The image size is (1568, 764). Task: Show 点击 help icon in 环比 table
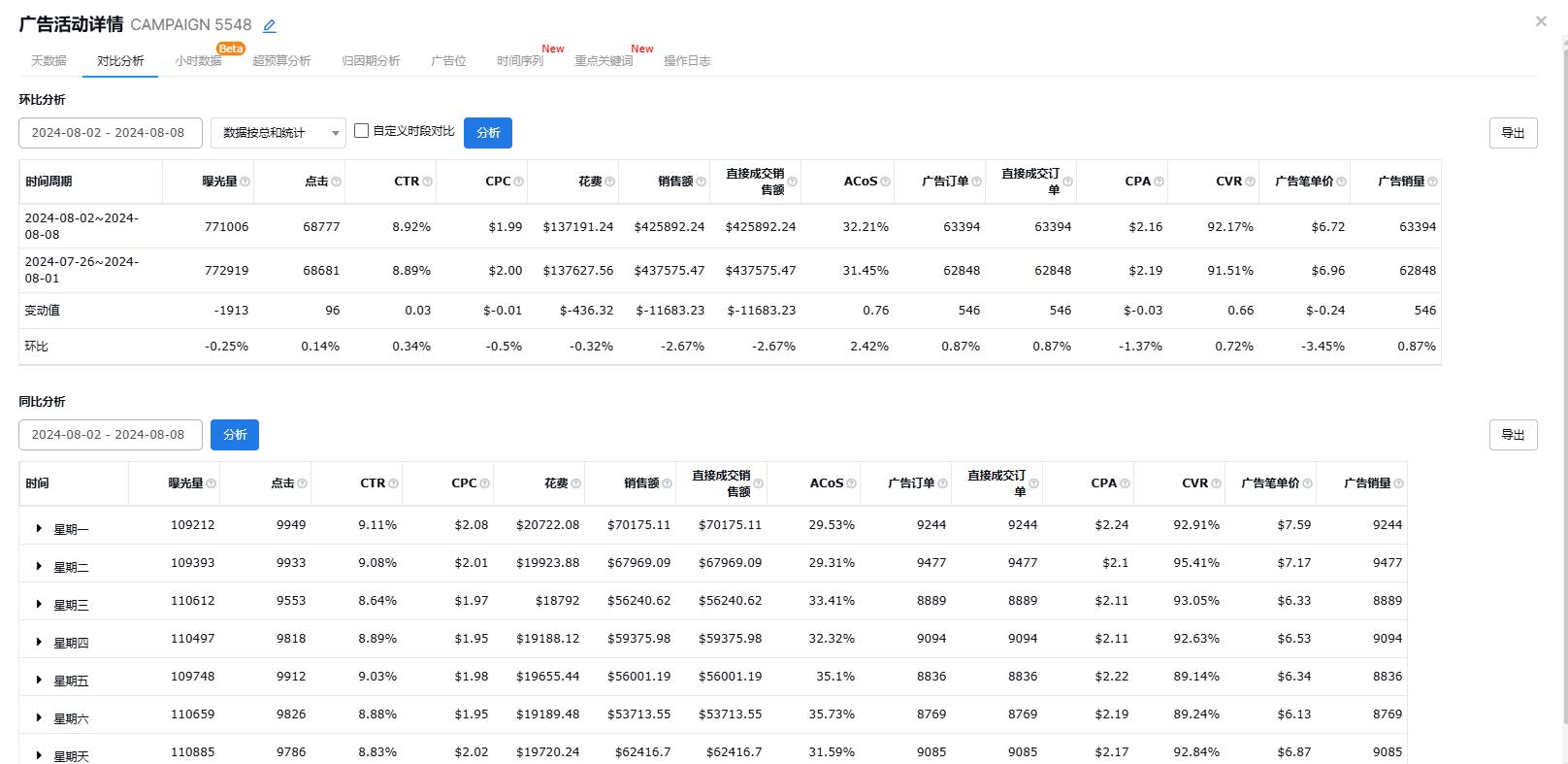coord(336,182)
